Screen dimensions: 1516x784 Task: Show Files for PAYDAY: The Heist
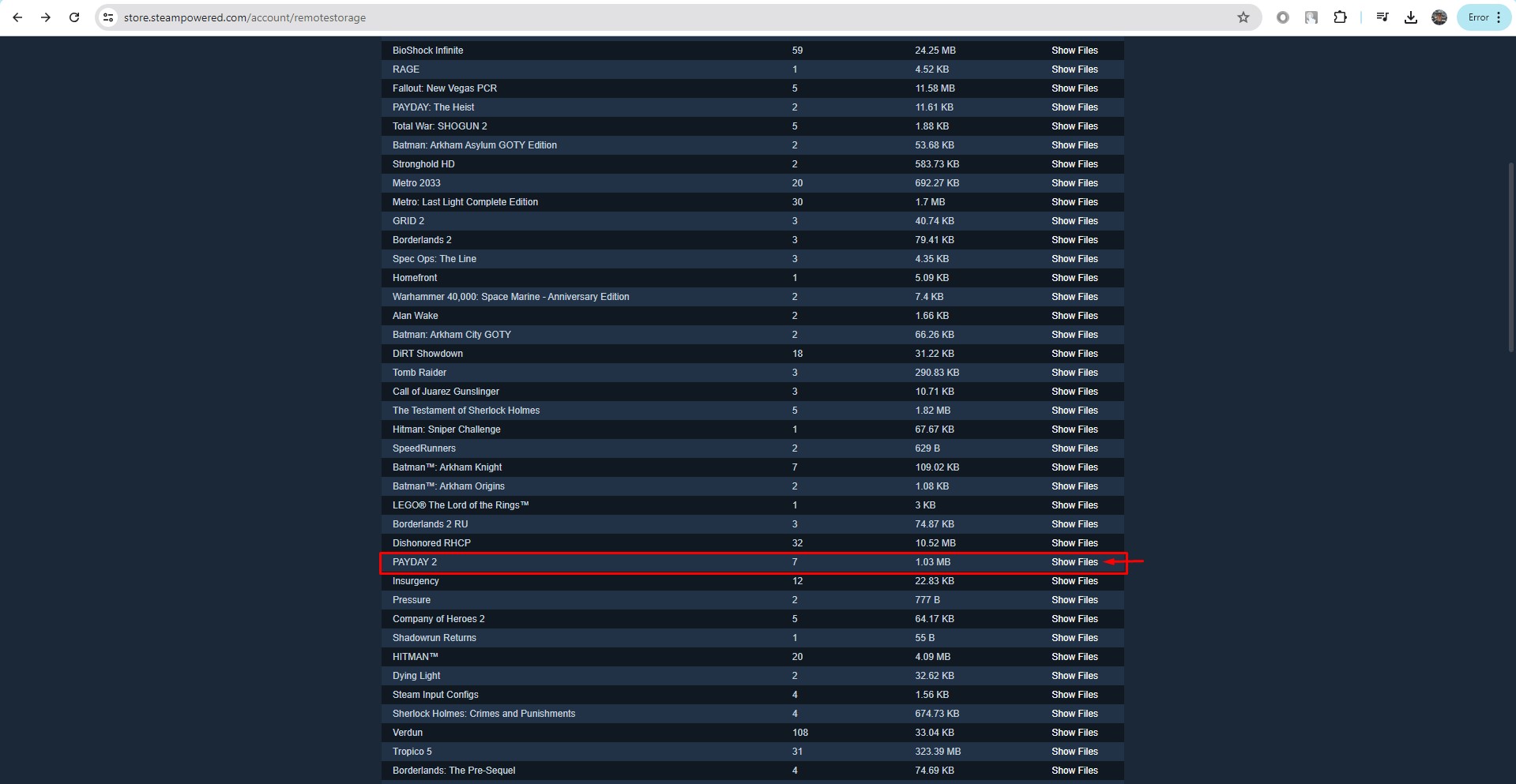(x=1074, y=107)
